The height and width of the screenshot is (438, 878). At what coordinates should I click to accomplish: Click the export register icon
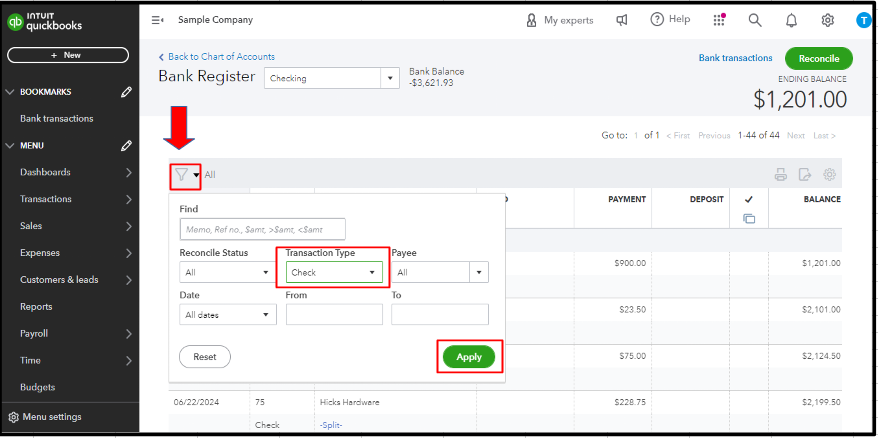[x=805, y=175]
